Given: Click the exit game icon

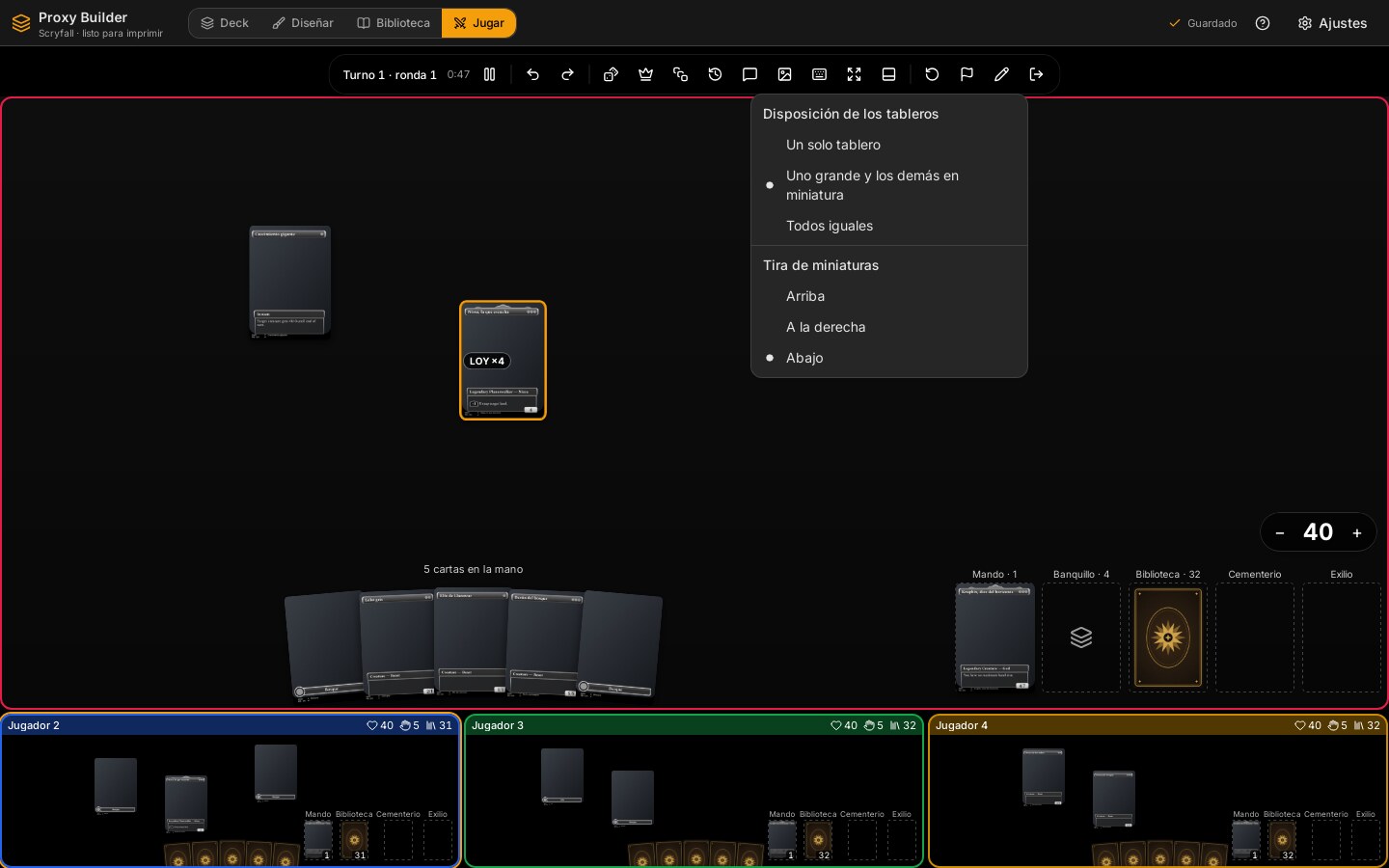Looking at the screenshot, I should 1036,74.
